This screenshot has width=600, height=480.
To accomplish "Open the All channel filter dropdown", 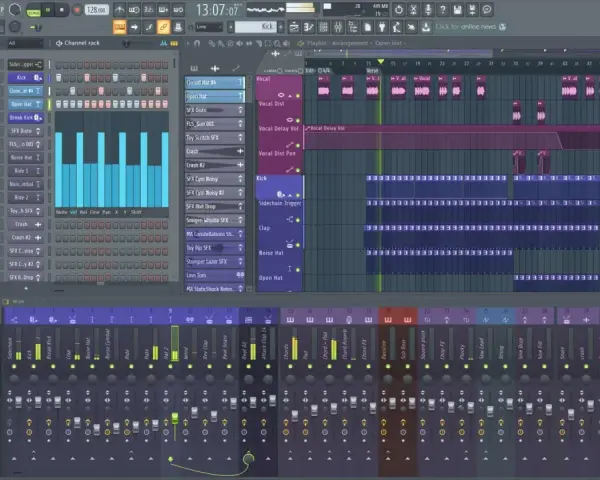I will point(25,43).
